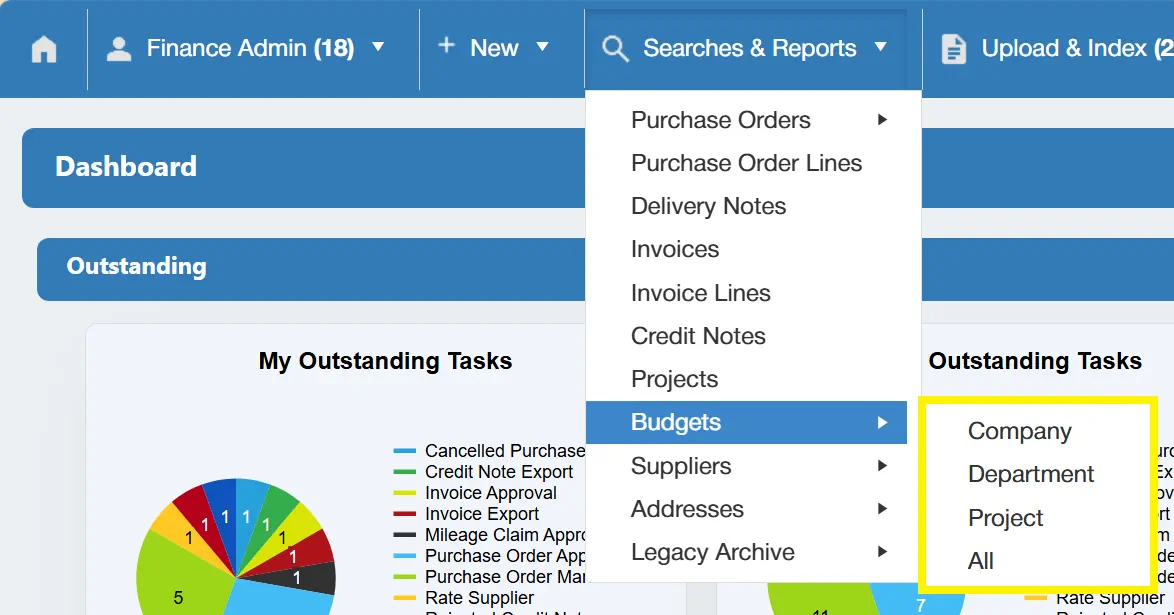Select Purchase Order Lines

tap(746, 163)
